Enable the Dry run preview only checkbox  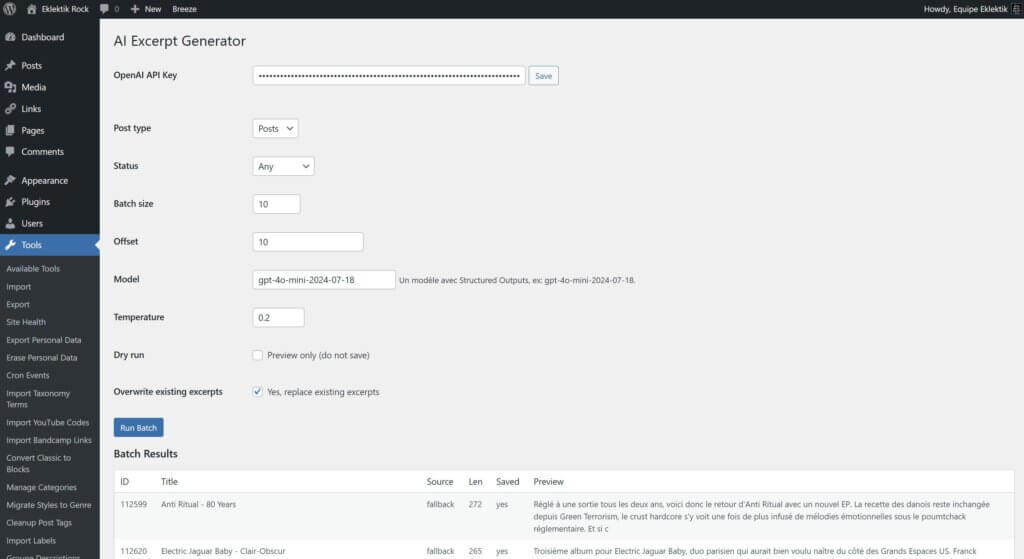[x=258, y=355]
